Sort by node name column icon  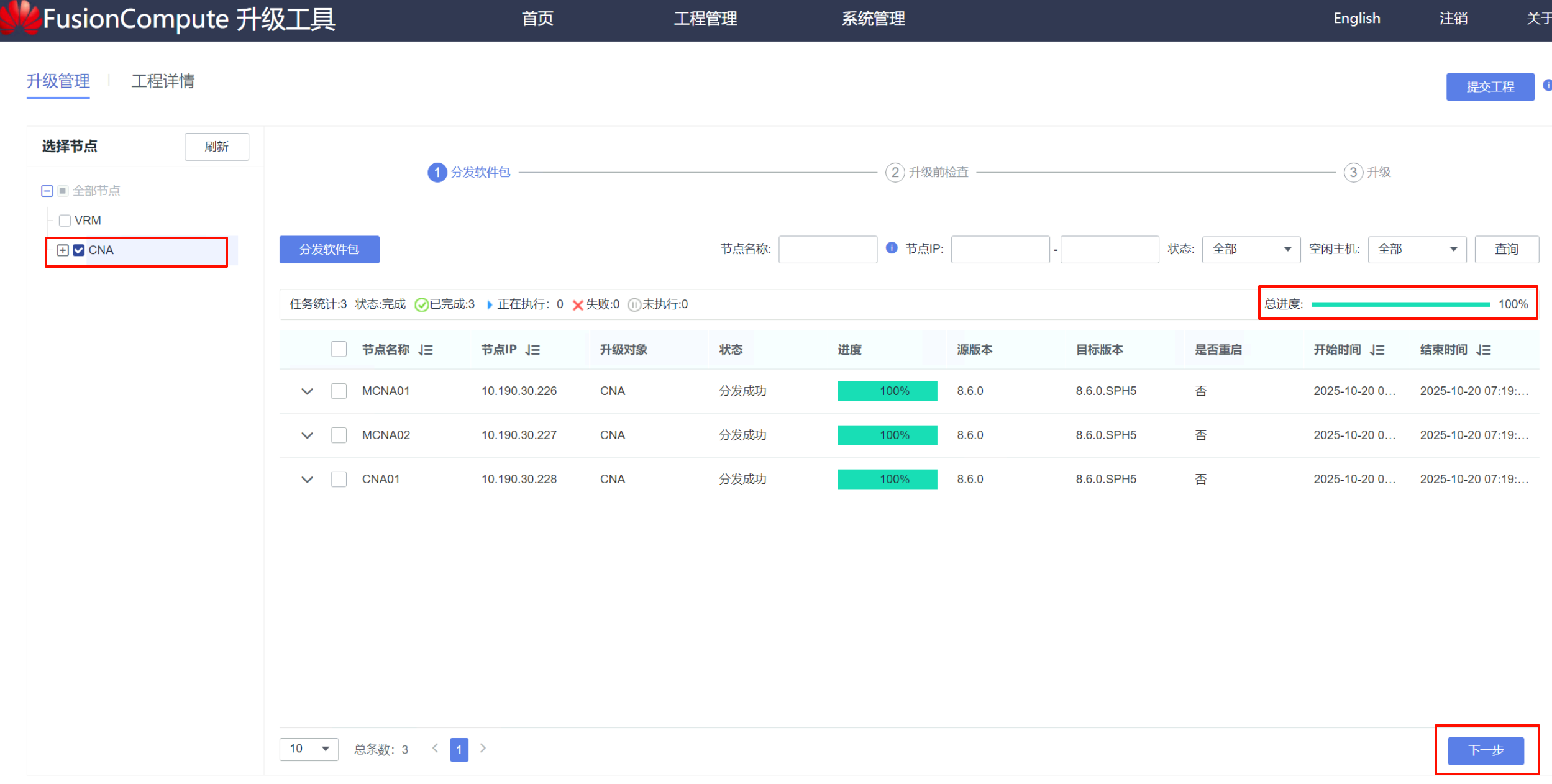pyautogui.click(x=426, y=350)
